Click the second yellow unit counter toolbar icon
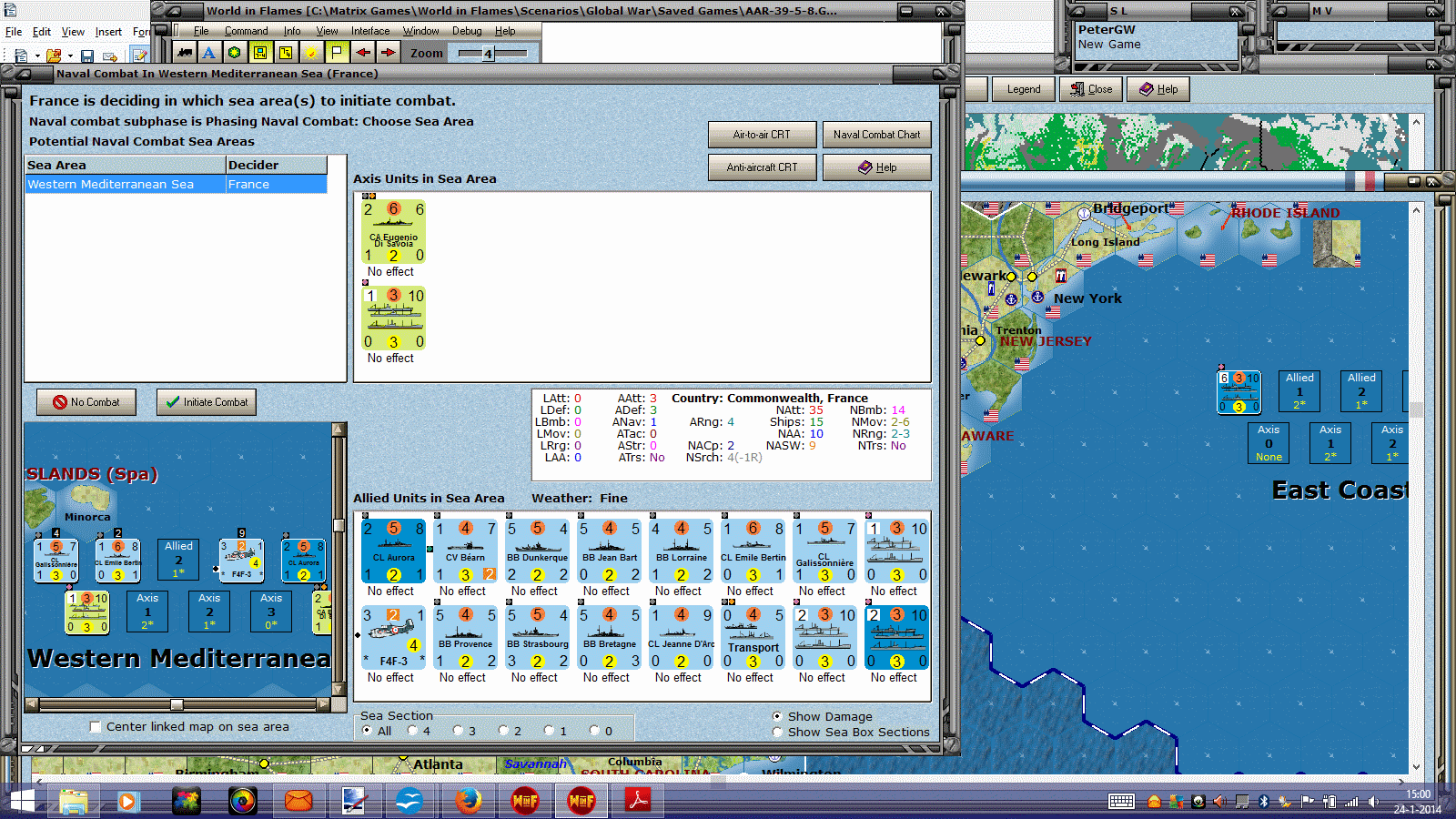Image resolution: width=1456 pixels, height=819 pixels. click(286, 53)
